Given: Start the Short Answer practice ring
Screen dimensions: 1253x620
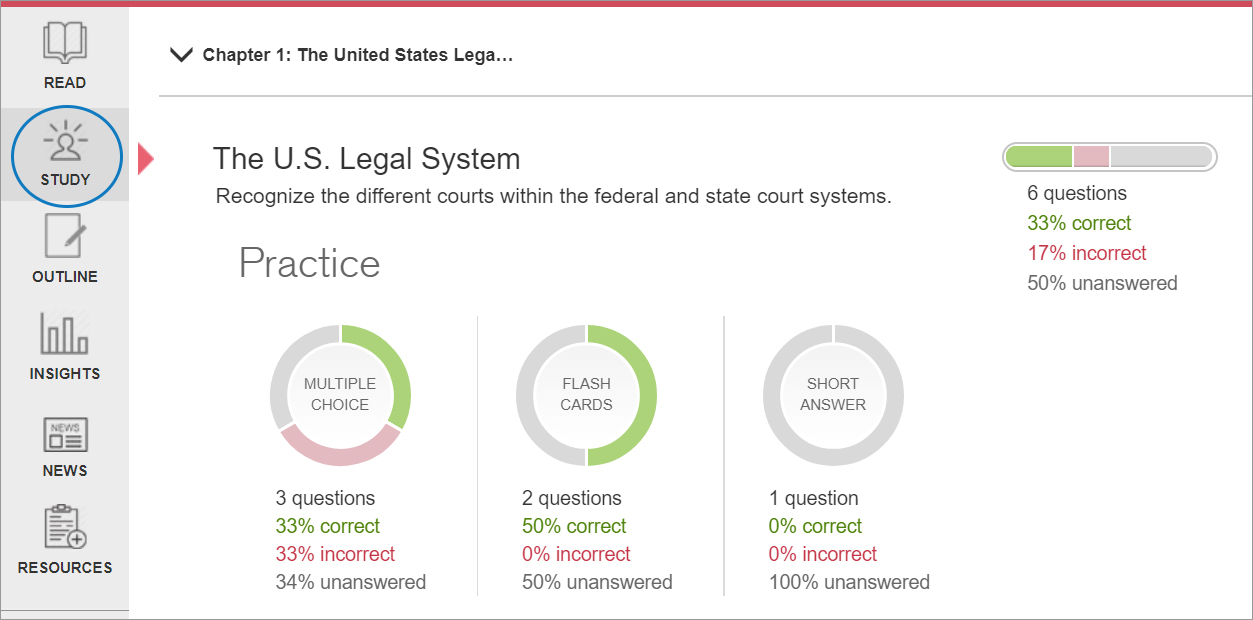Looking at the screenshot, I should click(x=833, y=395).
